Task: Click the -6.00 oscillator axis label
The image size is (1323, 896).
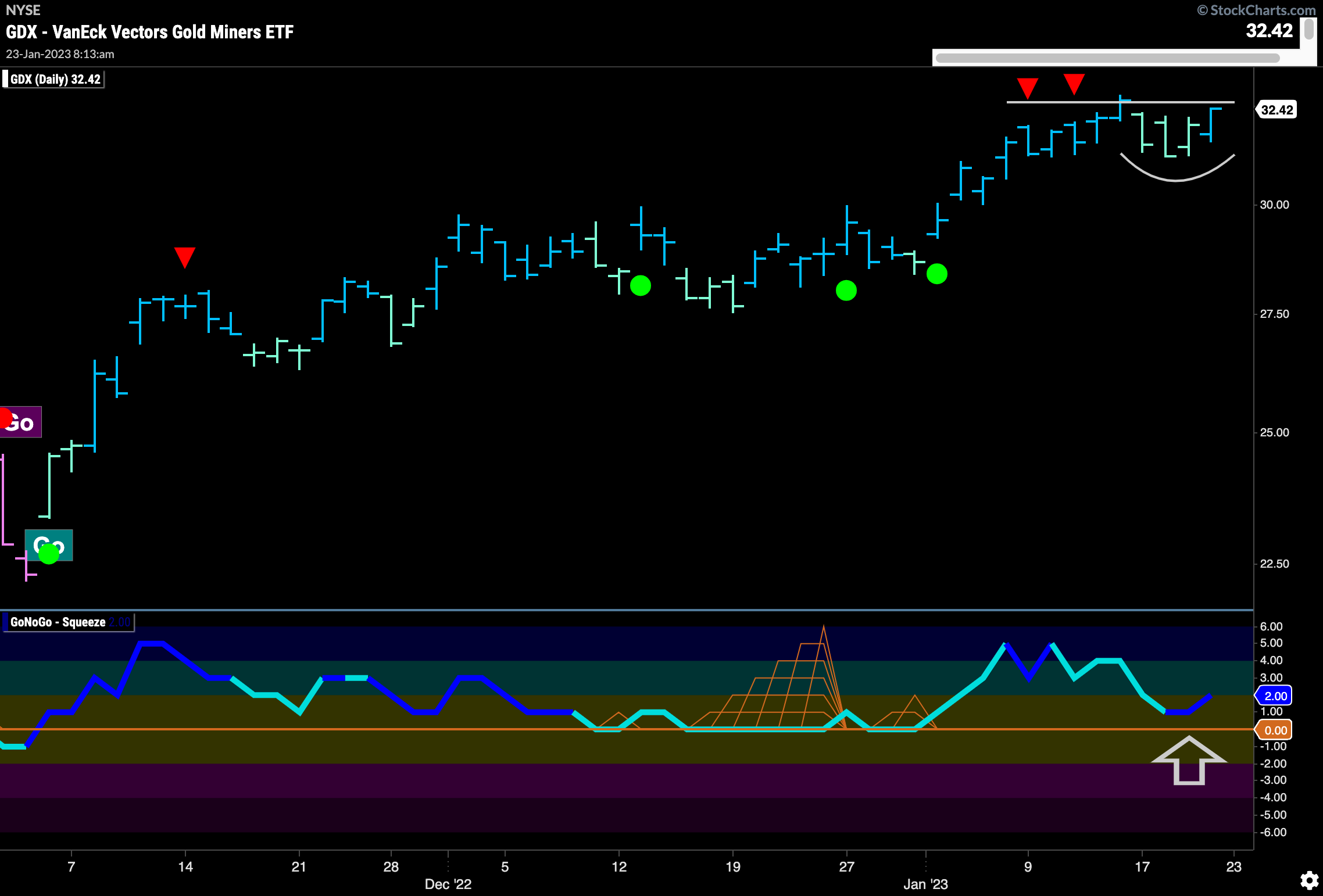Action: click(x=1273, y=832)
